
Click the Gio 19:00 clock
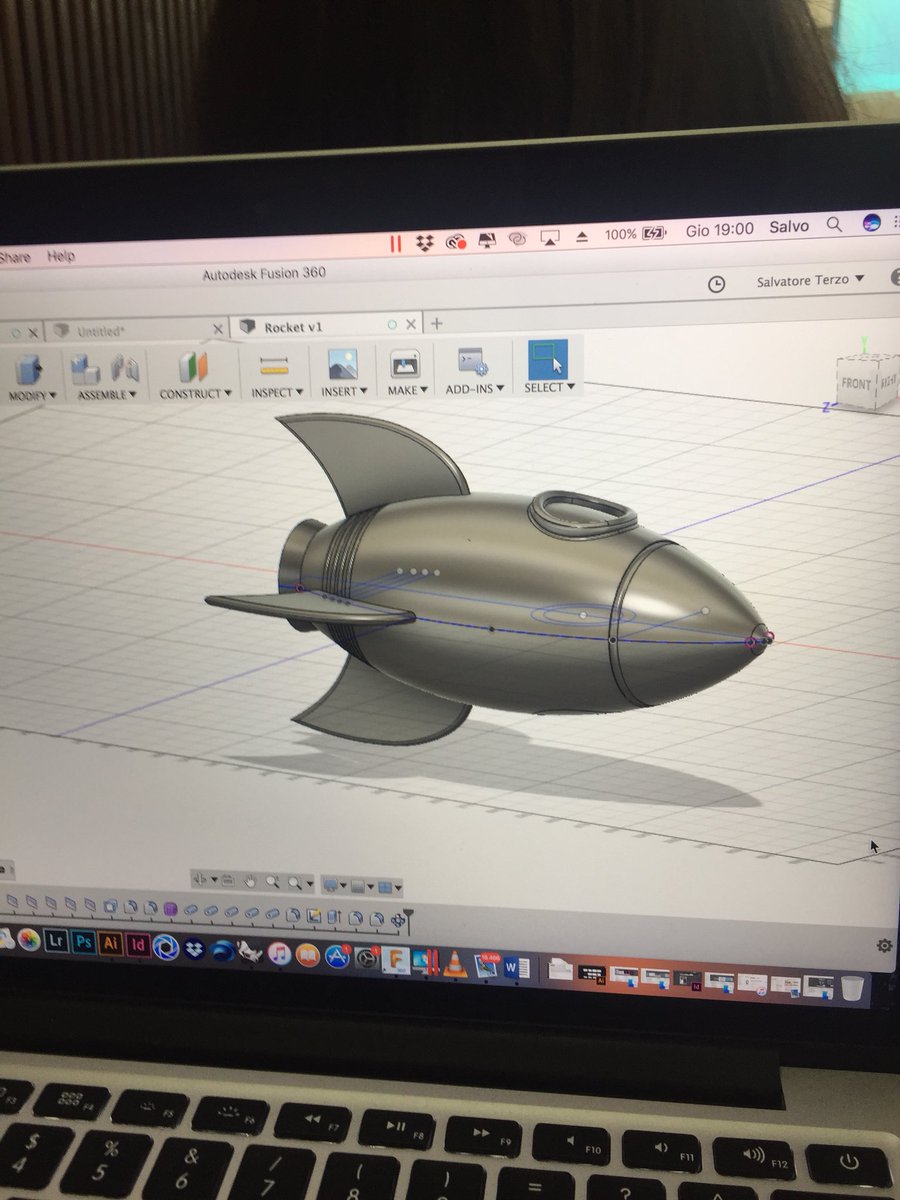pos(720,230)
